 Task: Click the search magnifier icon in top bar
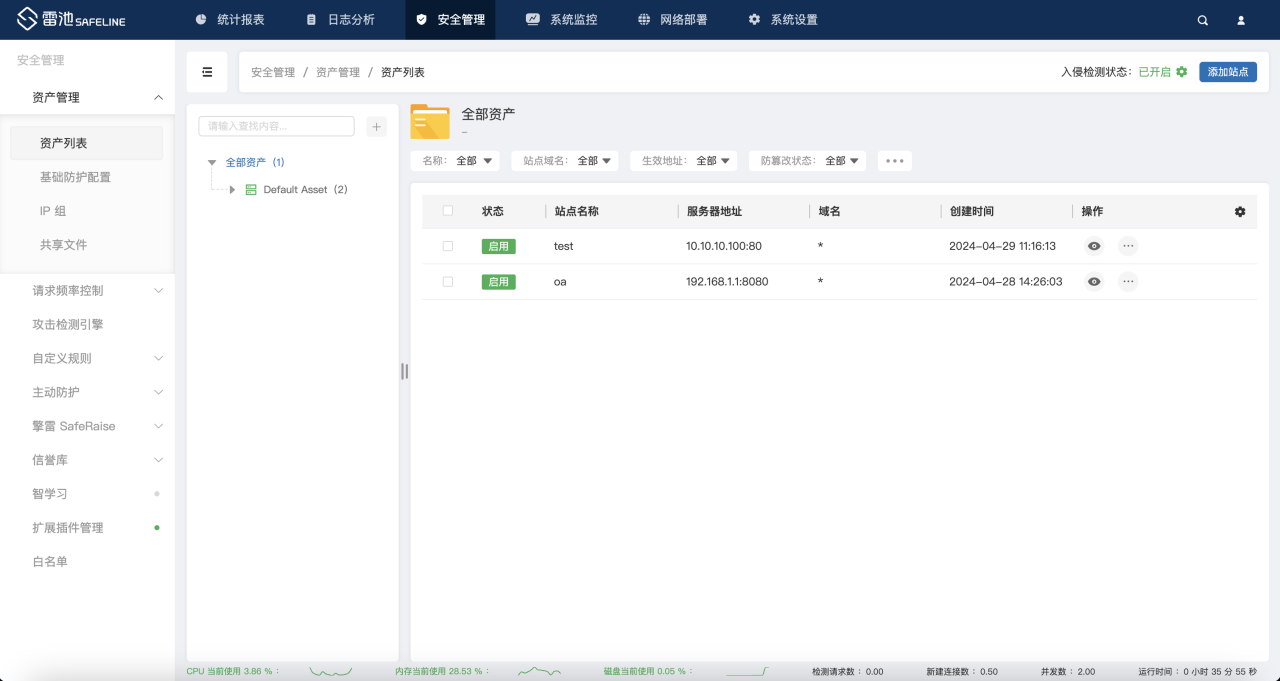[x=1203, y=20]
